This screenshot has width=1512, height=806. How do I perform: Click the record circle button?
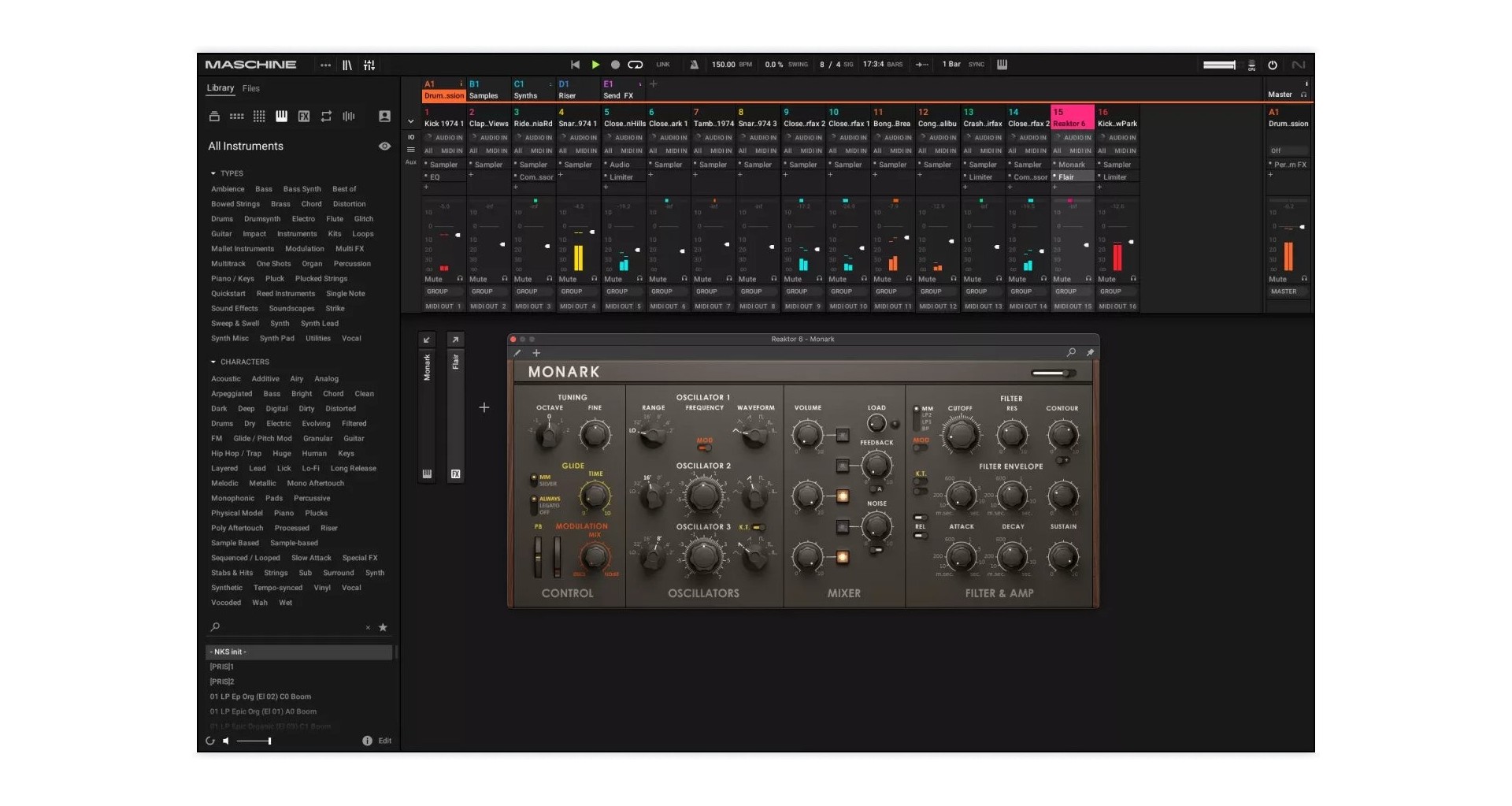pos(615,65)
